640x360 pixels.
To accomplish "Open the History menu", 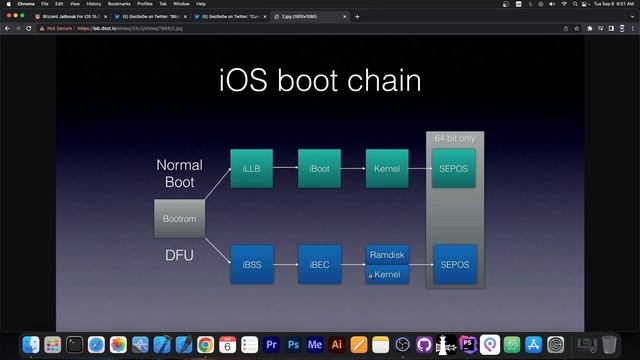I will (94, 4).
